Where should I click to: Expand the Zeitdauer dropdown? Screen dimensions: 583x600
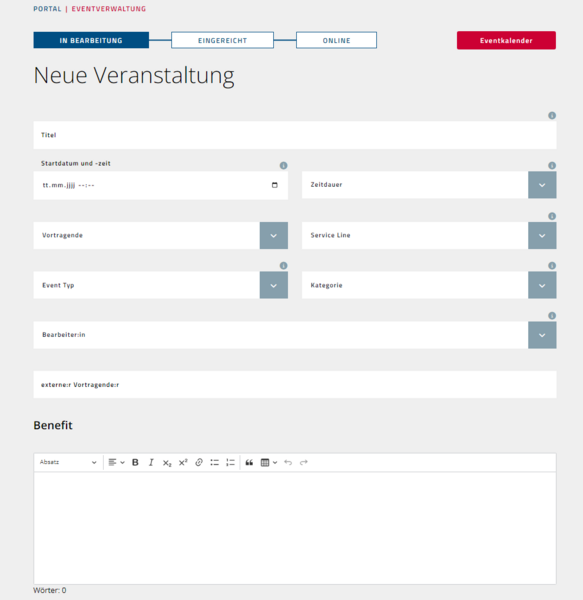pos(542,185)
